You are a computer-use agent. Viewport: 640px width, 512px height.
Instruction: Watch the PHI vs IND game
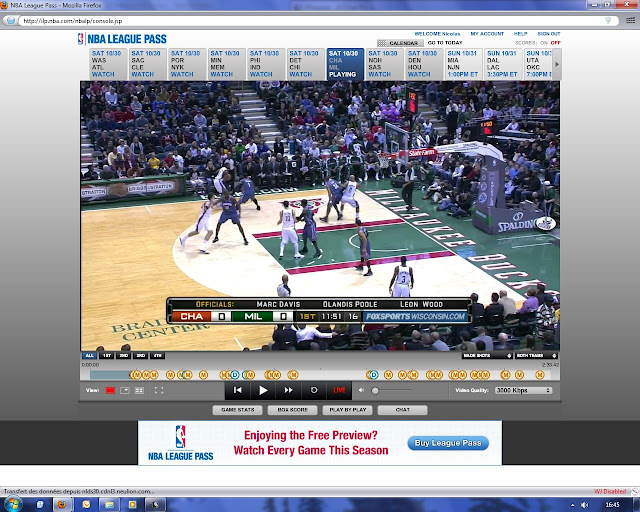pyautogui.click(x=266, y=64)
